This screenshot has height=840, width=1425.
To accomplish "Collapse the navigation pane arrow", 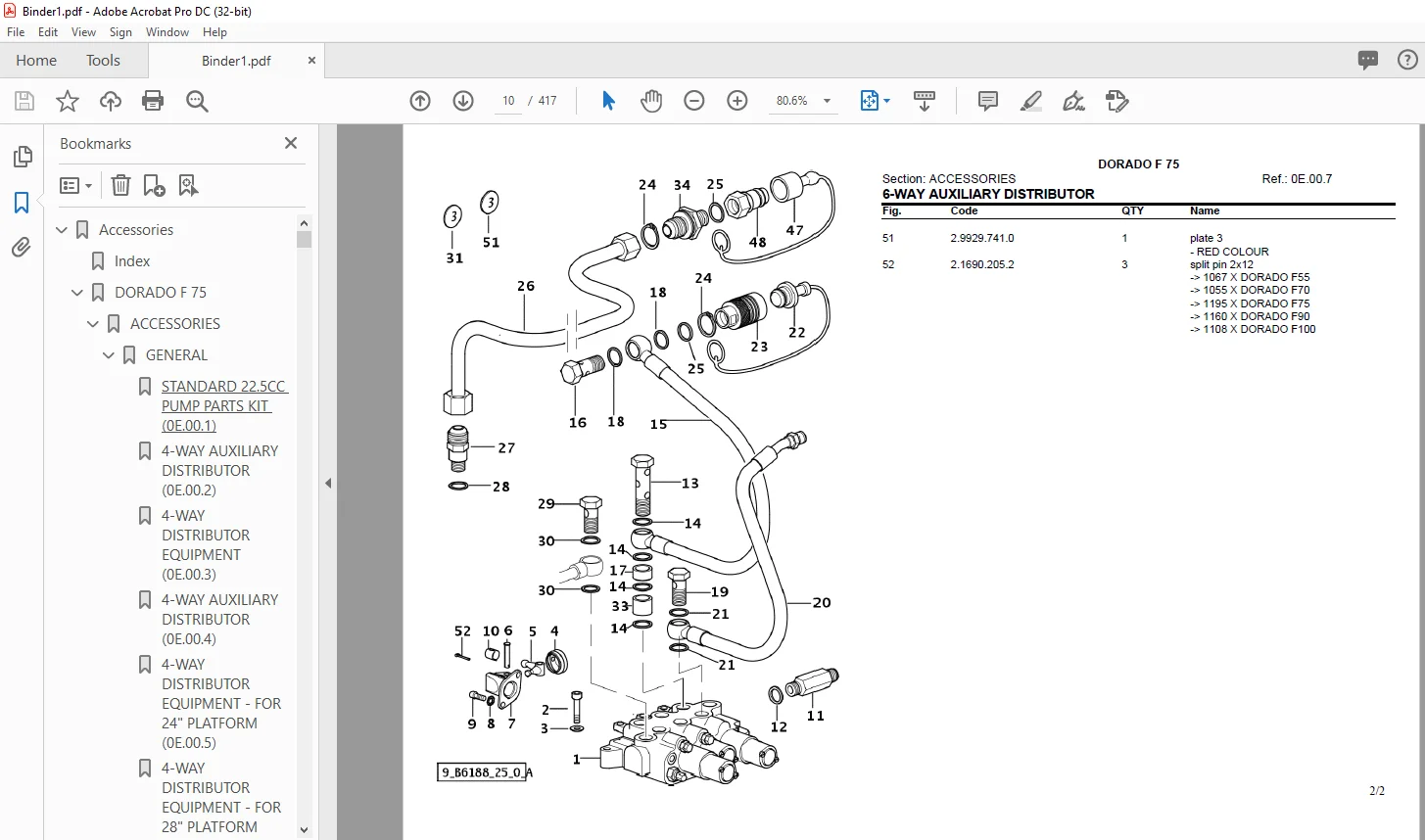I will [x=328, y=483].
